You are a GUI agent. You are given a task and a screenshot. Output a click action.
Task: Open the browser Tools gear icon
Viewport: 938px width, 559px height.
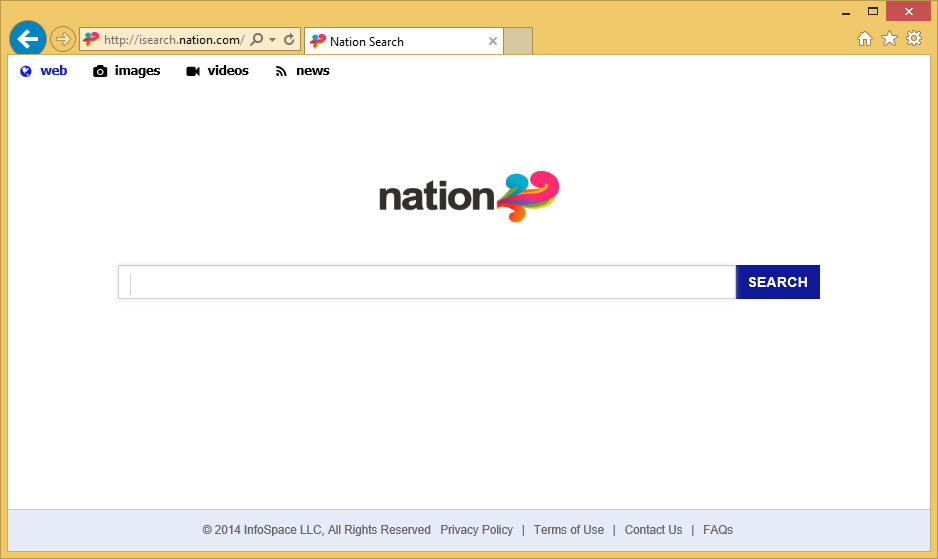pos(914,38)
